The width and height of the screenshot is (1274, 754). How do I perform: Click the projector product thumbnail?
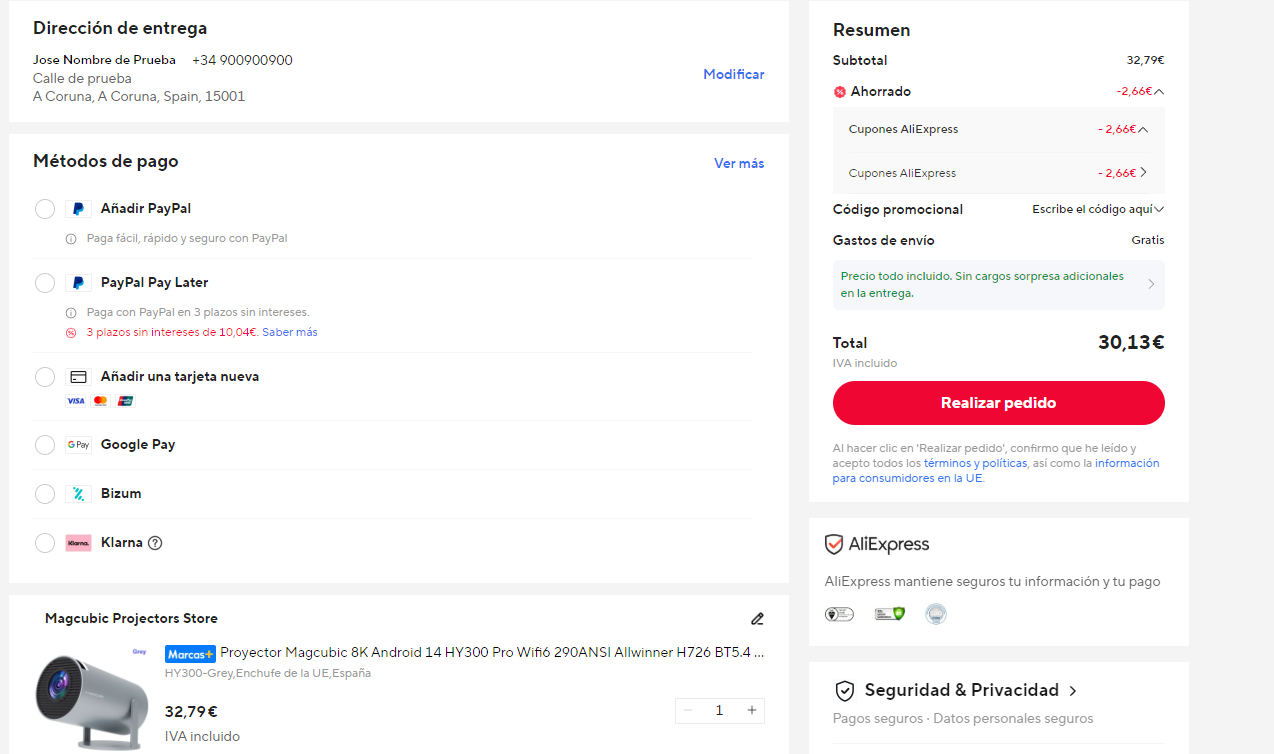tap(91, 697)
